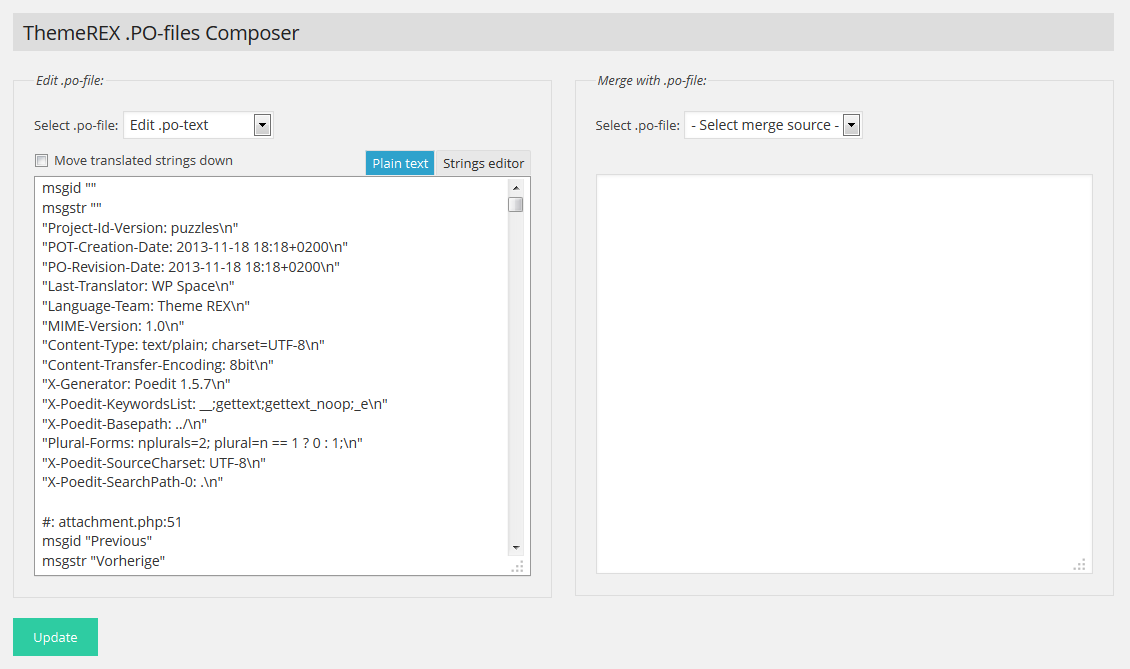
Task: Click the 'ThemeREX .PO-files Composer' heading
Action: 161,33
